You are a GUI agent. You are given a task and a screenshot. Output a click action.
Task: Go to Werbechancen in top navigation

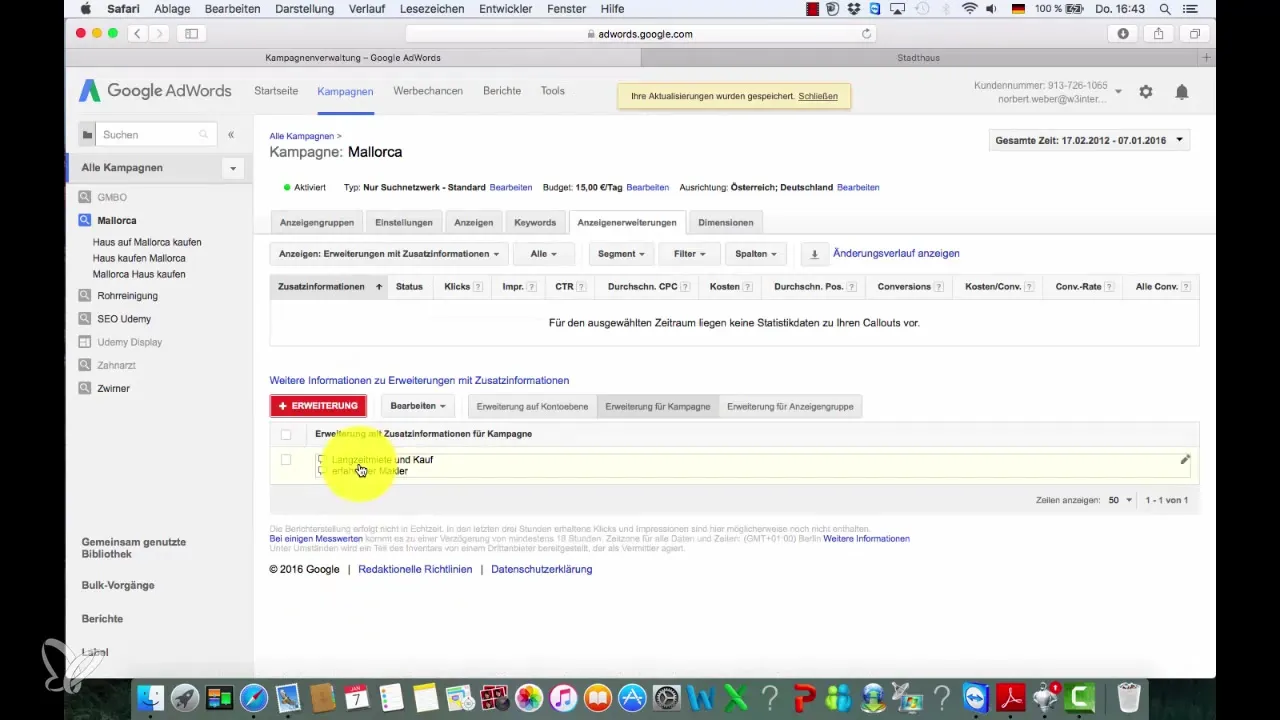(x=428, y=91)
